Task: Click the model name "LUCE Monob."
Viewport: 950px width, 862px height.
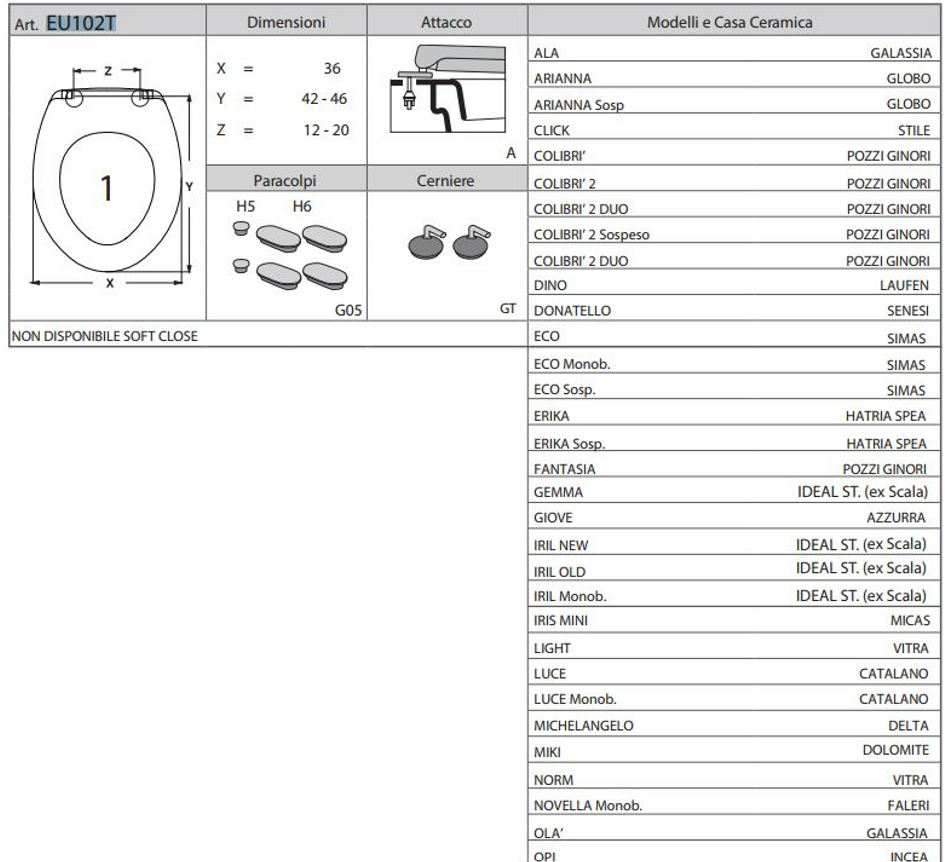Action: 575,700
